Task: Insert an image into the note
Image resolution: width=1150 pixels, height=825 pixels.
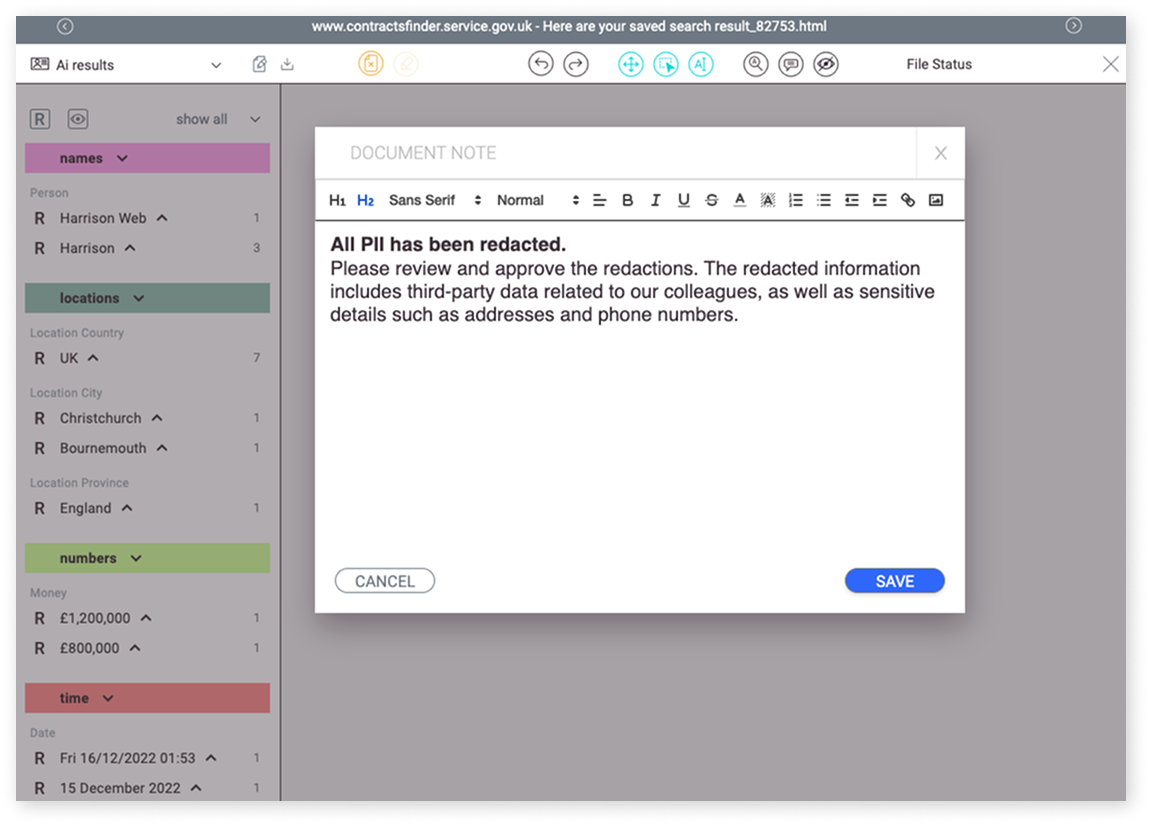Action: 935,200
